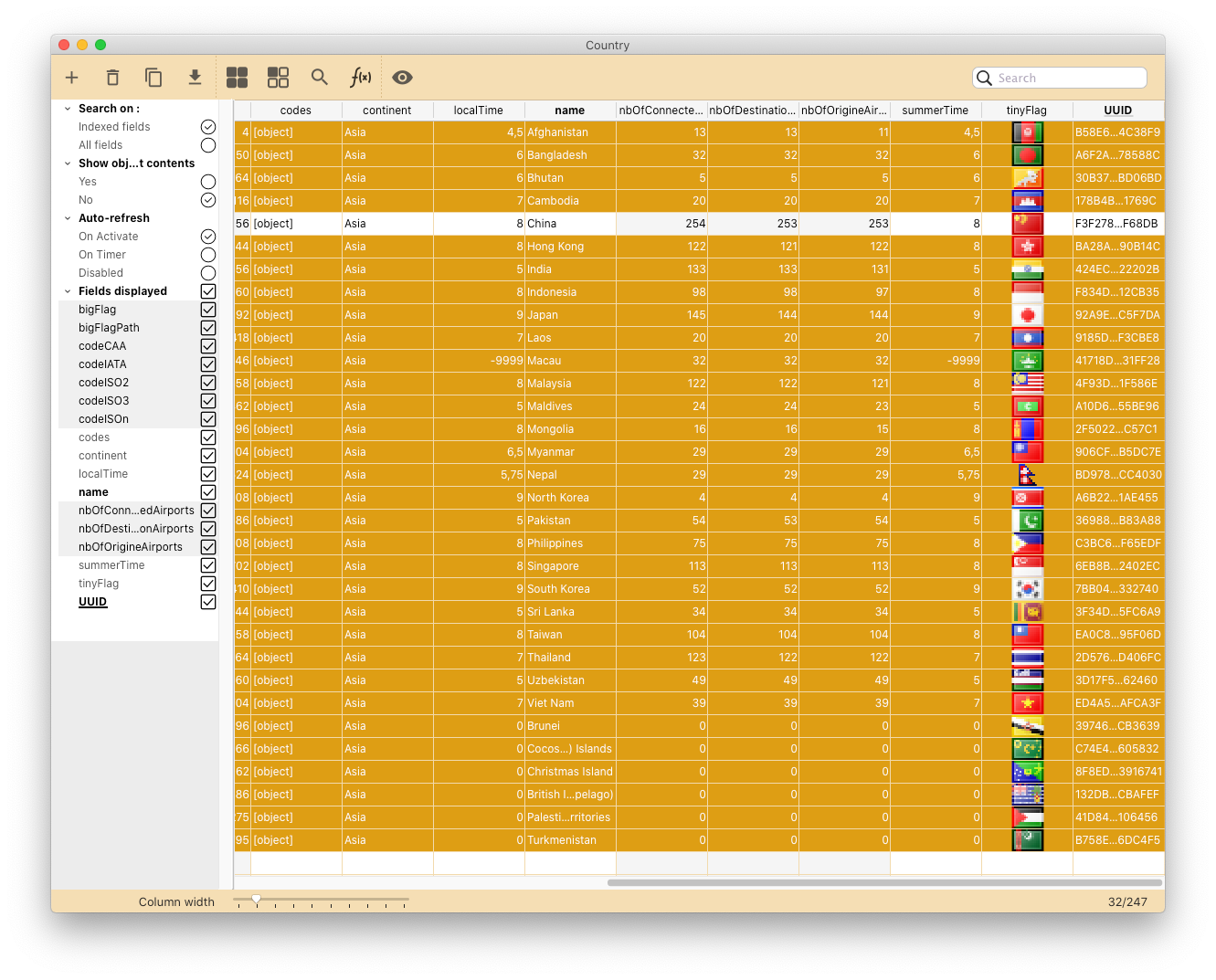Select On Timer auto-refresh option
The width and height of the screenshot is (1216, 980).
point(208,255)
